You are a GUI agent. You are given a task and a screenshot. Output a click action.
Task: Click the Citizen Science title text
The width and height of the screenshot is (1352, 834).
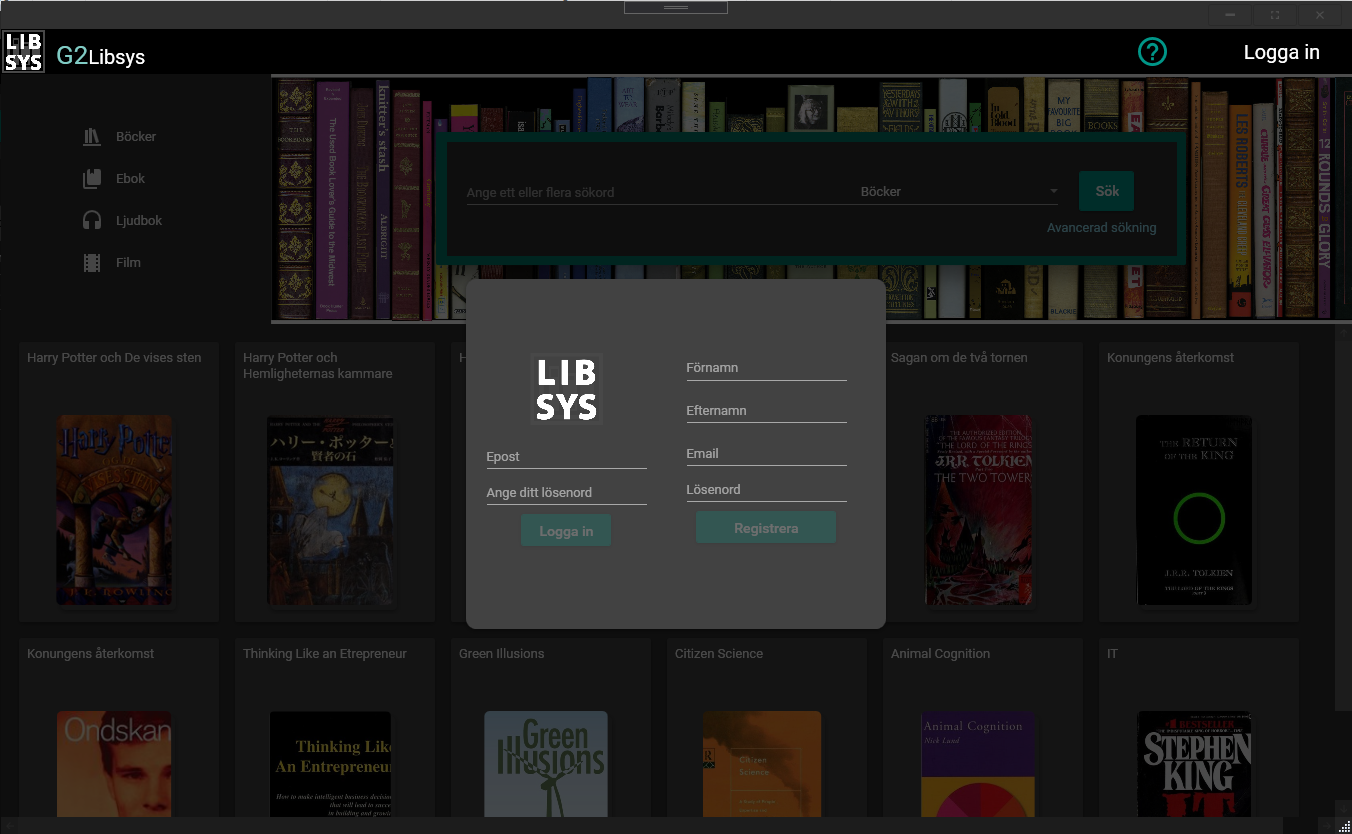tap(718, 654)
